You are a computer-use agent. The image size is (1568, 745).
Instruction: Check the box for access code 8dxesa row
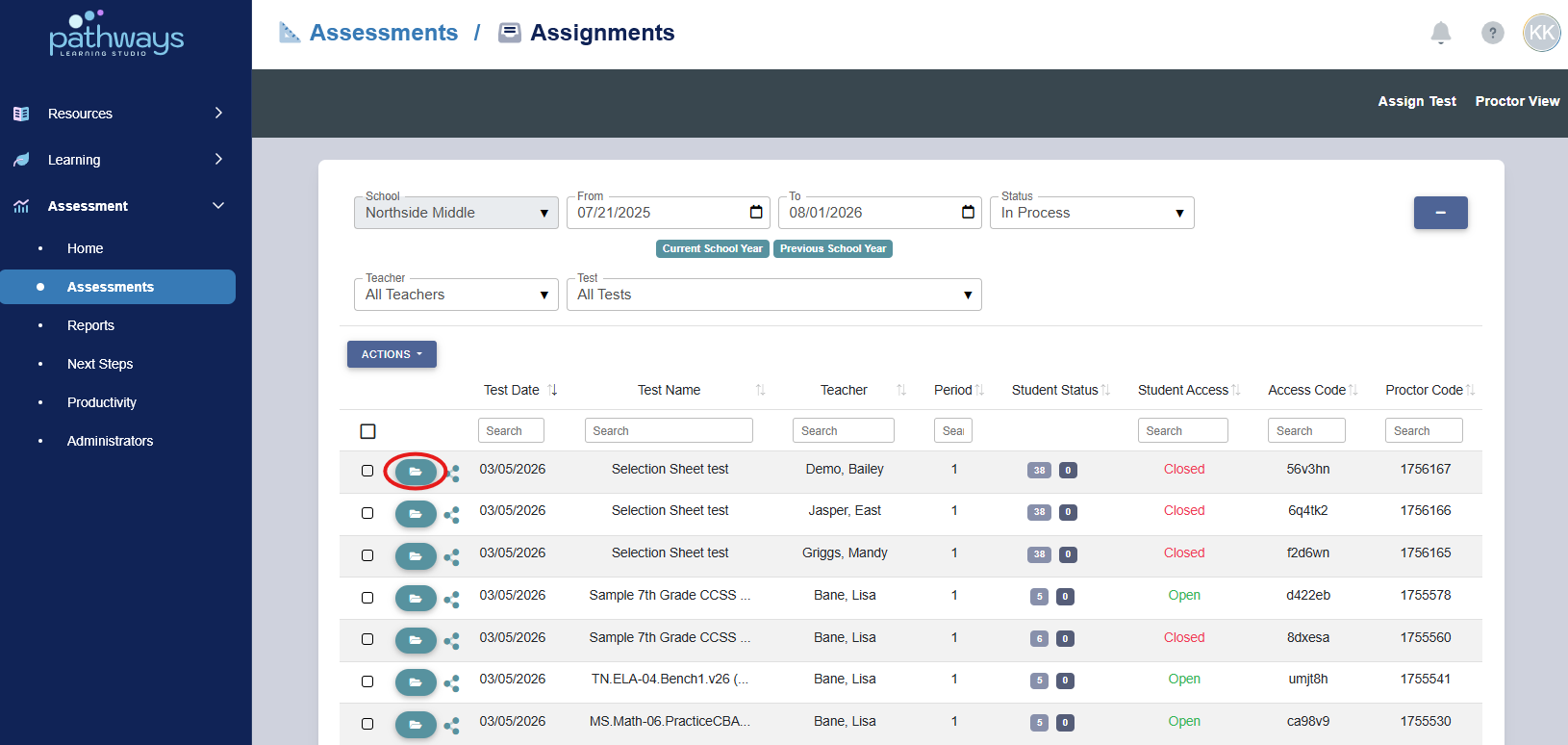[x=367, y=639]
